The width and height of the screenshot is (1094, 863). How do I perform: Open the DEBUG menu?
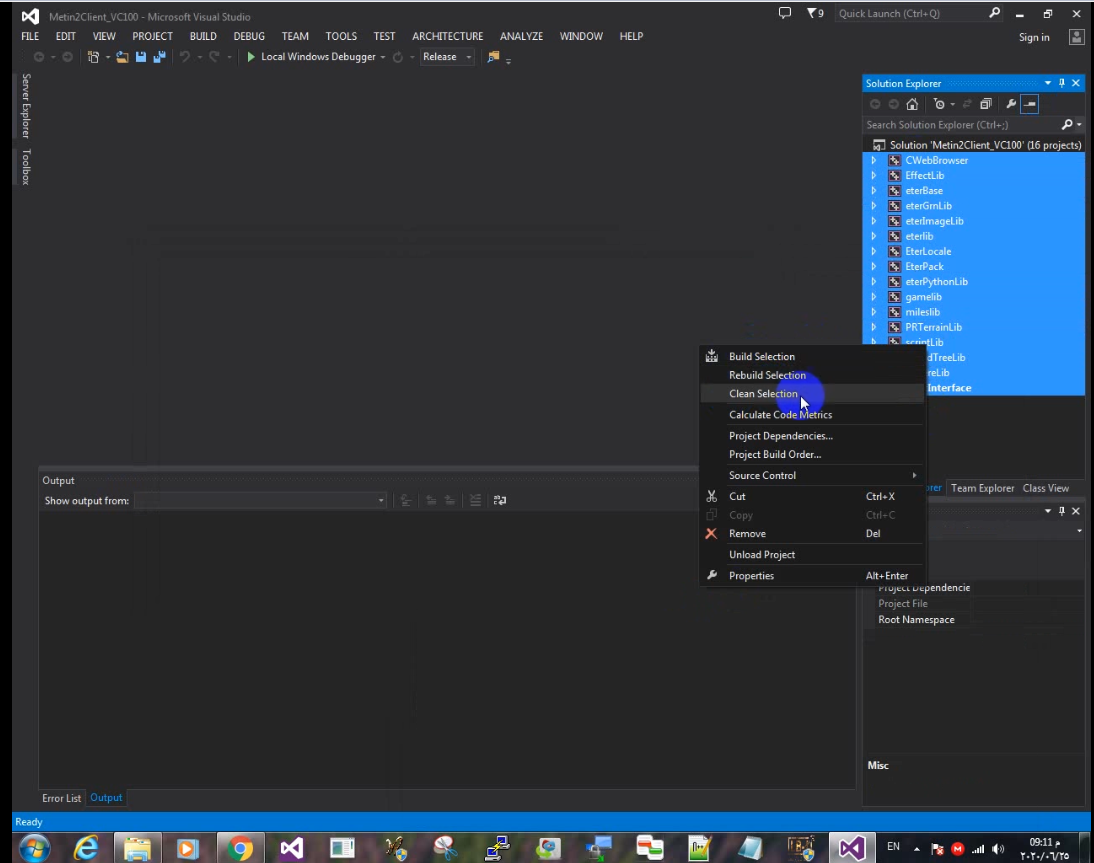249,36
